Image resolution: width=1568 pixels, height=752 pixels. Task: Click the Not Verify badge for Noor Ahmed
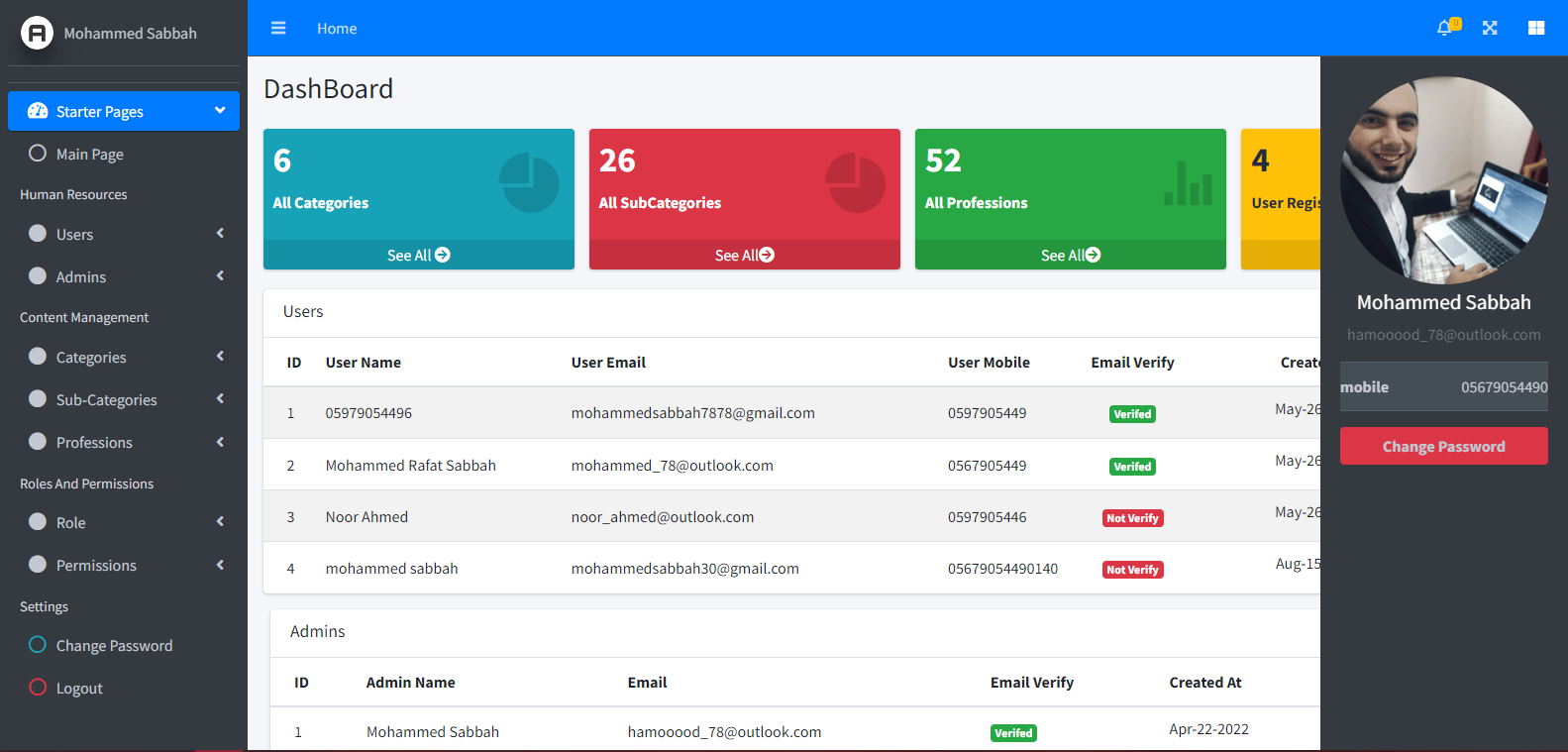[1132, 518]
